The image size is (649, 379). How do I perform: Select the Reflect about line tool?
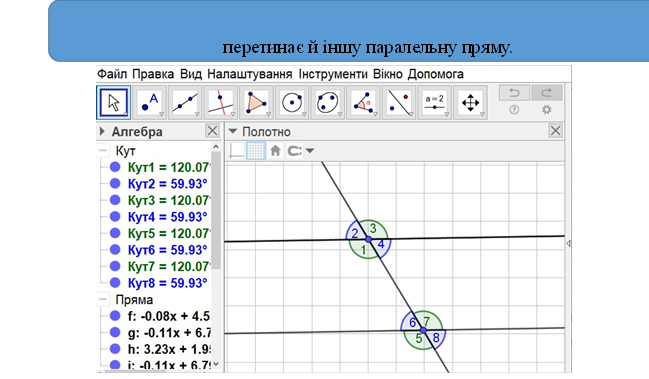coord(399,103)
